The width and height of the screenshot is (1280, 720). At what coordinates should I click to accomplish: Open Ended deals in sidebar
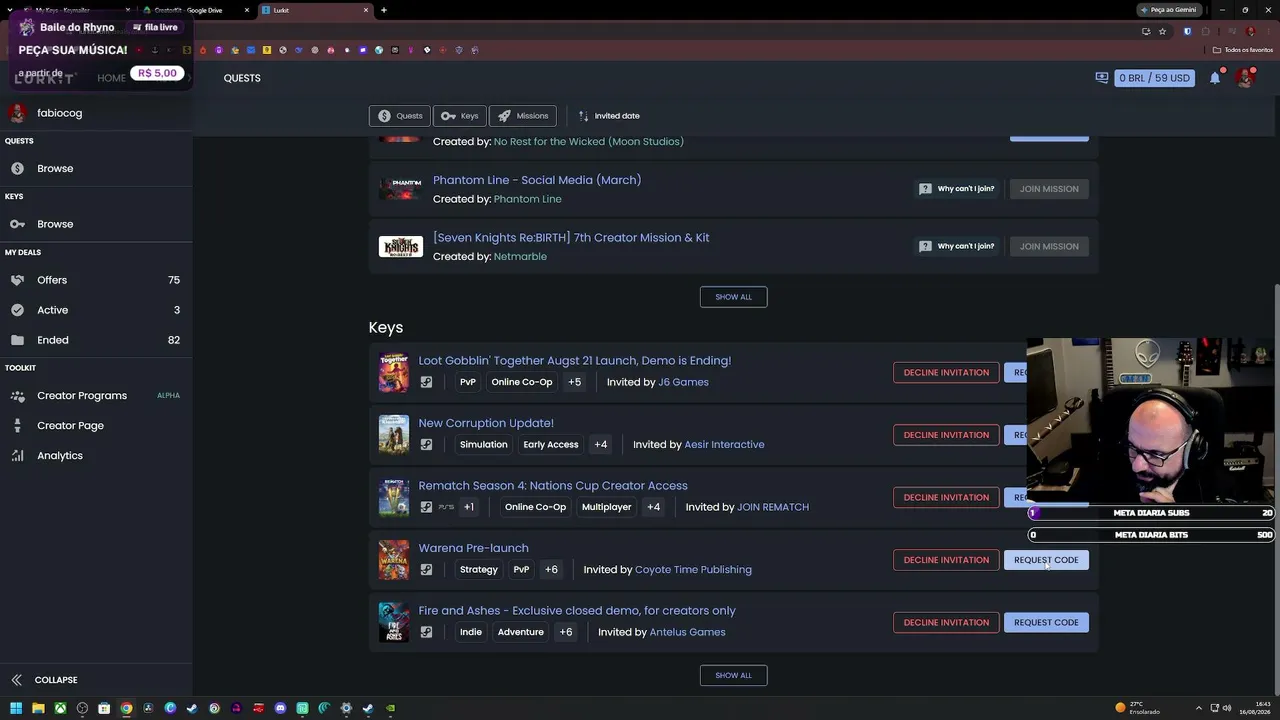coord(96,340)
